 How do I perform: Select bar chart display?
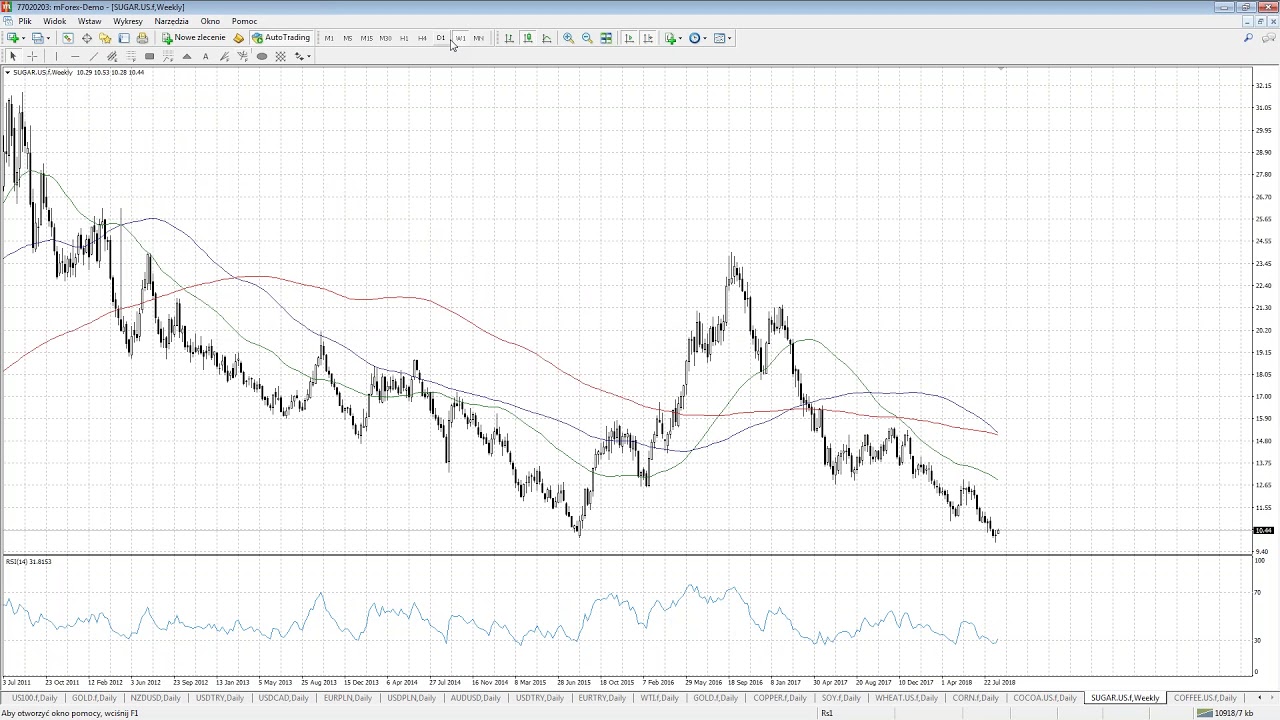point(509,38)
